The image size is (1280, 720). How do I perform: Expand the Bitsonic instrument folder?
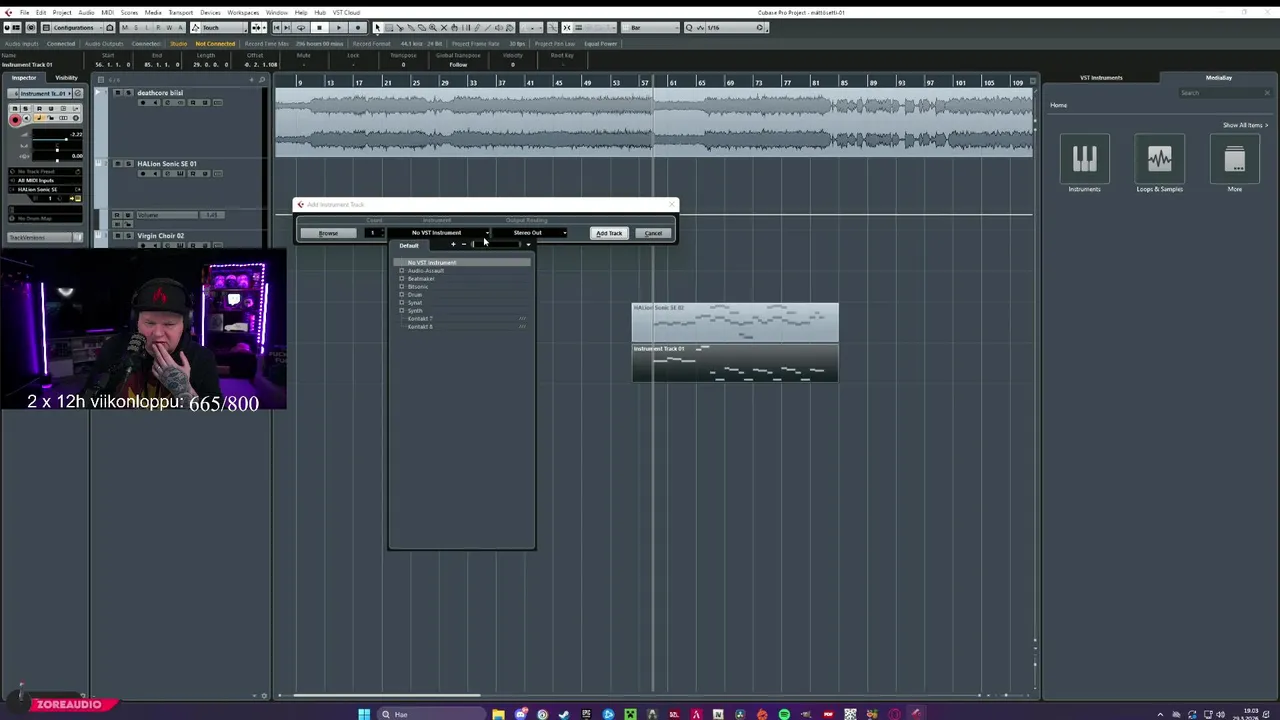tap(402, 287)
